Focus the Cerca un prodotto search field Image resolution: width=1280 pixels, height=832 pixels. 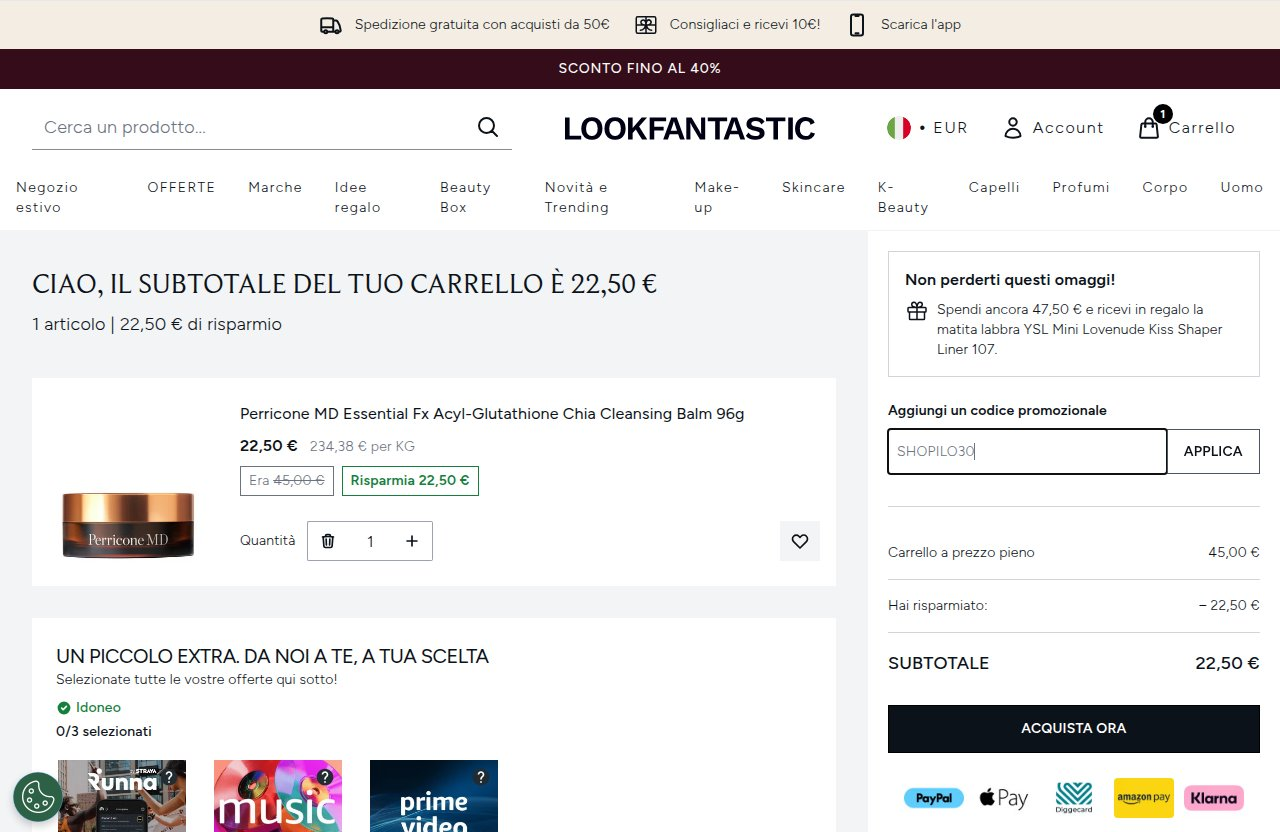[x=255, y=127]
